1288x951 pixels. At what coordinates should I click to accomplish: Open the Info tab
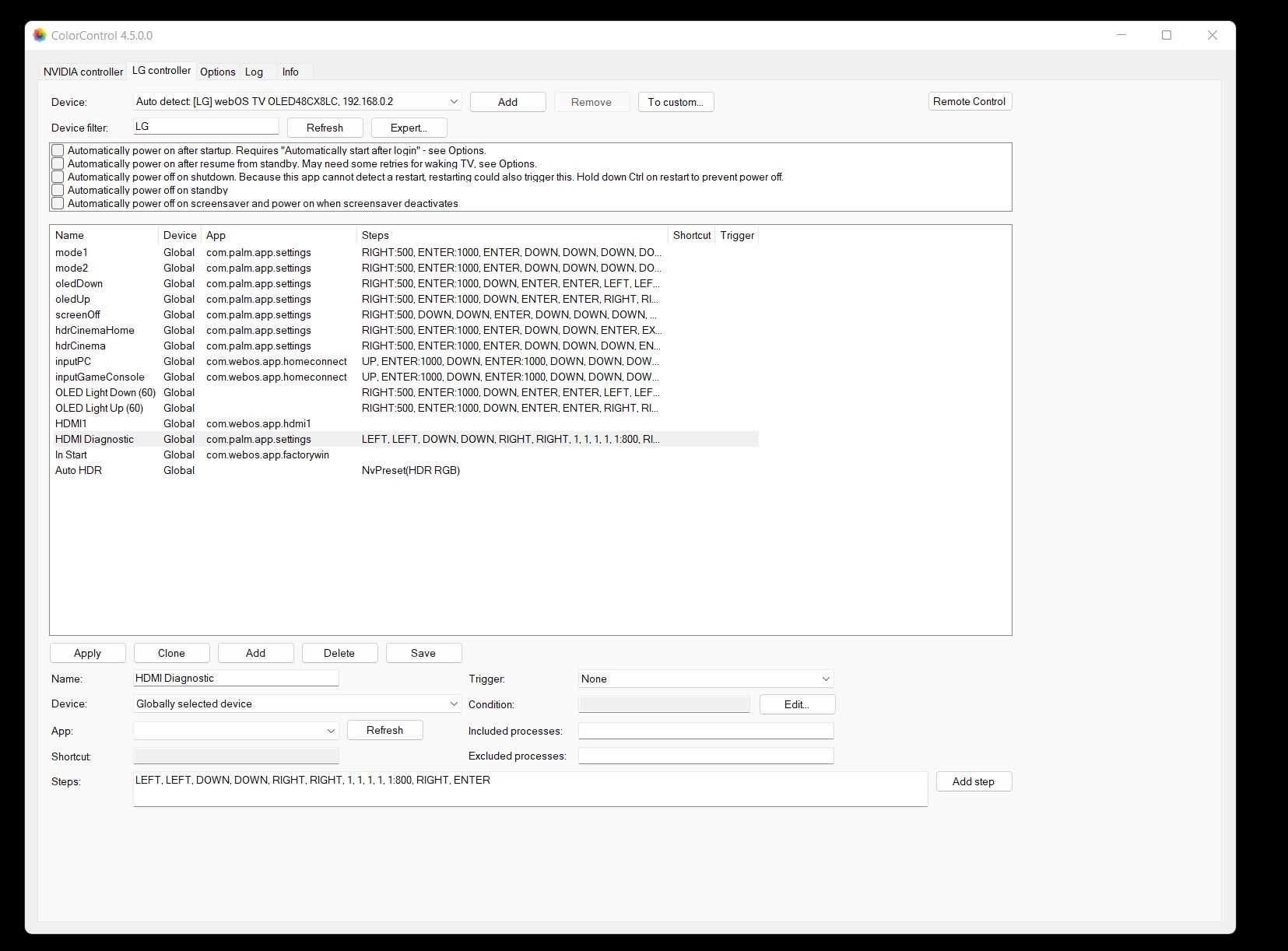[x=290, y=72]
